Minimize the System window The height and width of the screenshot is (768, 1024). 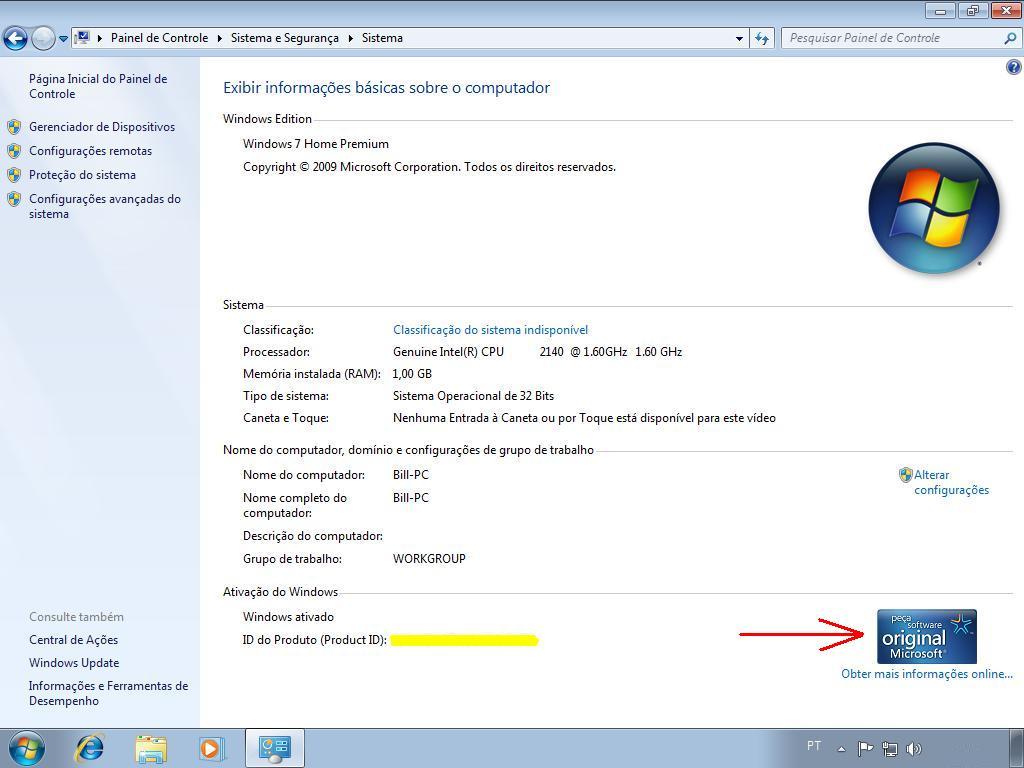pyautogui.click(x=941, y=10)
